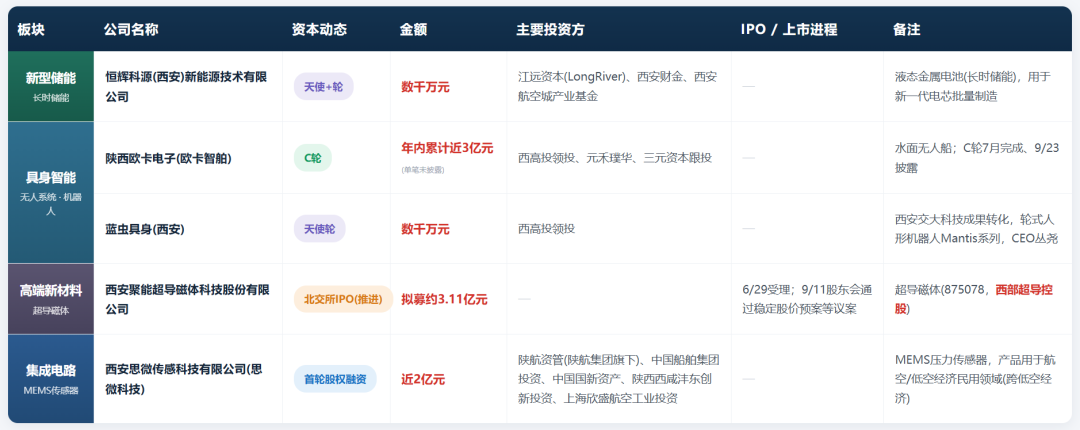The height and width of the screenshot is (430, 1080).
Task: Click the 水面无人船 remark
Action: click(977, 158)
